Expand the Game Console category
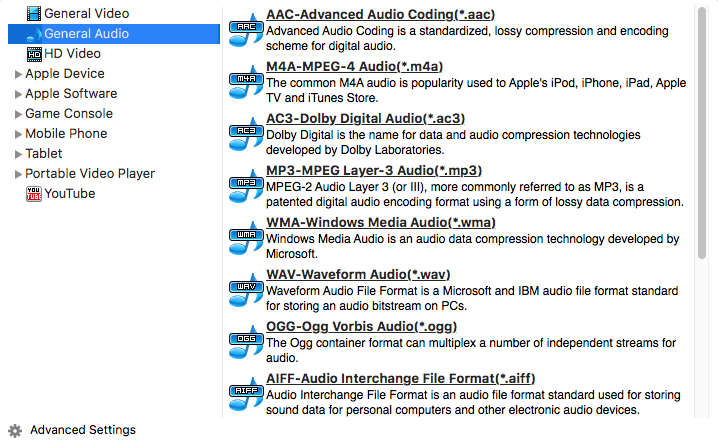 18,114
